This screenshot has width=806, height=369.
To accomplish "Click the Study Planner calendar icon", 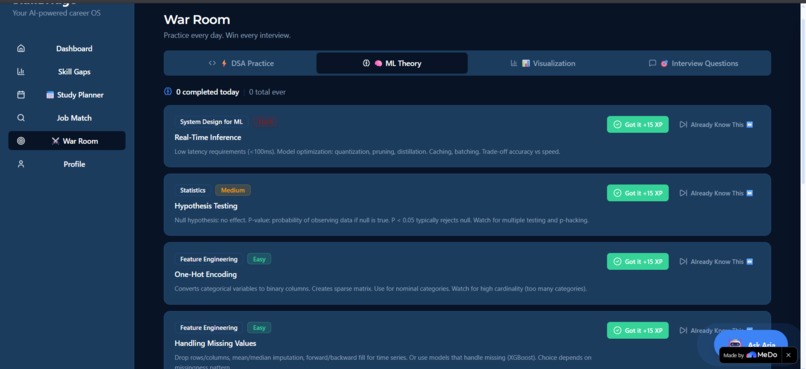I will coord(21,95).
